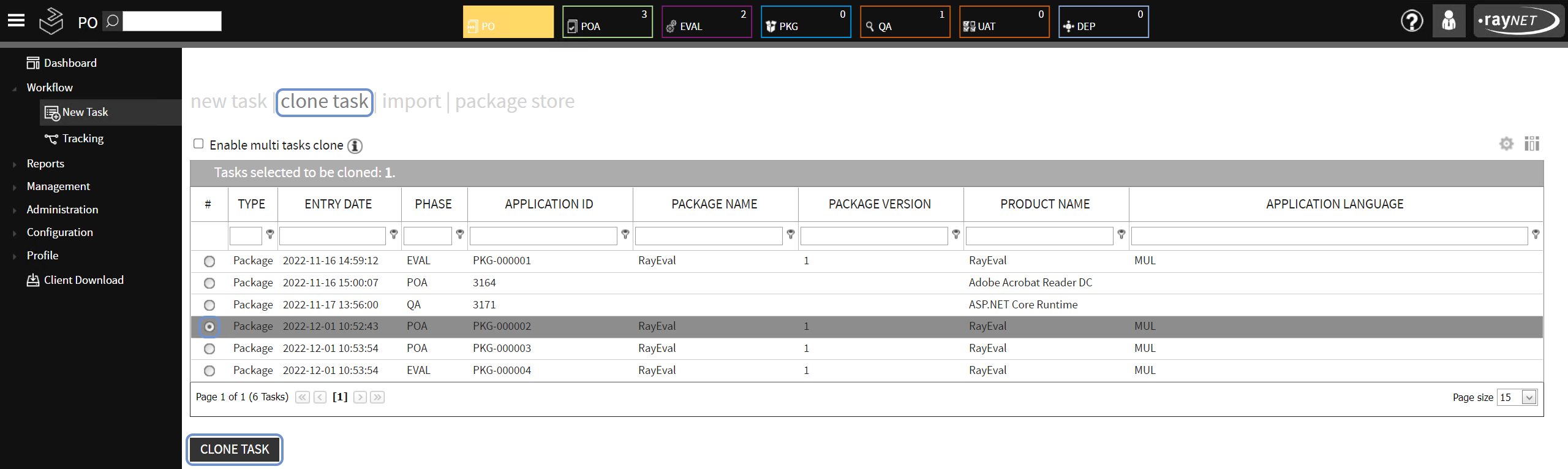
Task: Open the hamburger menu icon
Action: pos(17,21)
